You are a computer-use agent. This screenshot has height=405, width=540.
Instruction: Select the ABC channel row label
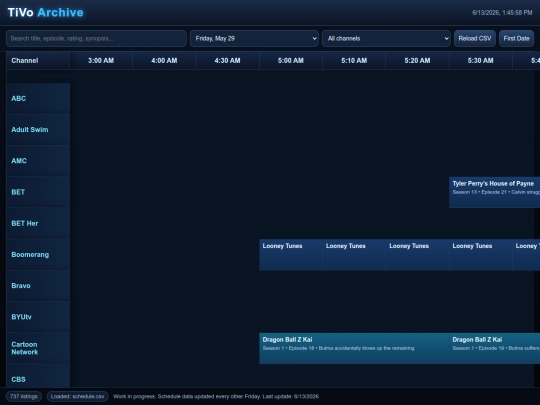tap(38, 98)
